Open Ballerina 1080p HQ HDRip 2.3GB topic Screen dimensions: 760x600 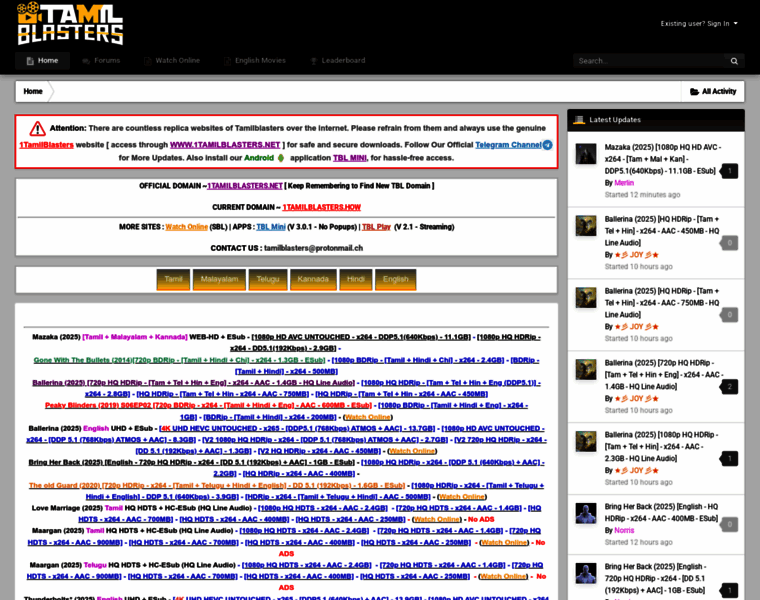pos(662,446)
